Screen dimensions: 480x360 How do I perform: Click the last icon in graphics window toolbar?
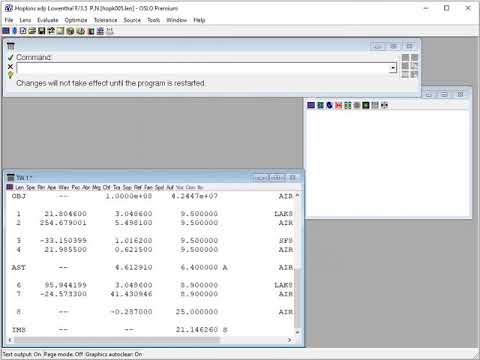pyautogui.click(x=384, y=105)
